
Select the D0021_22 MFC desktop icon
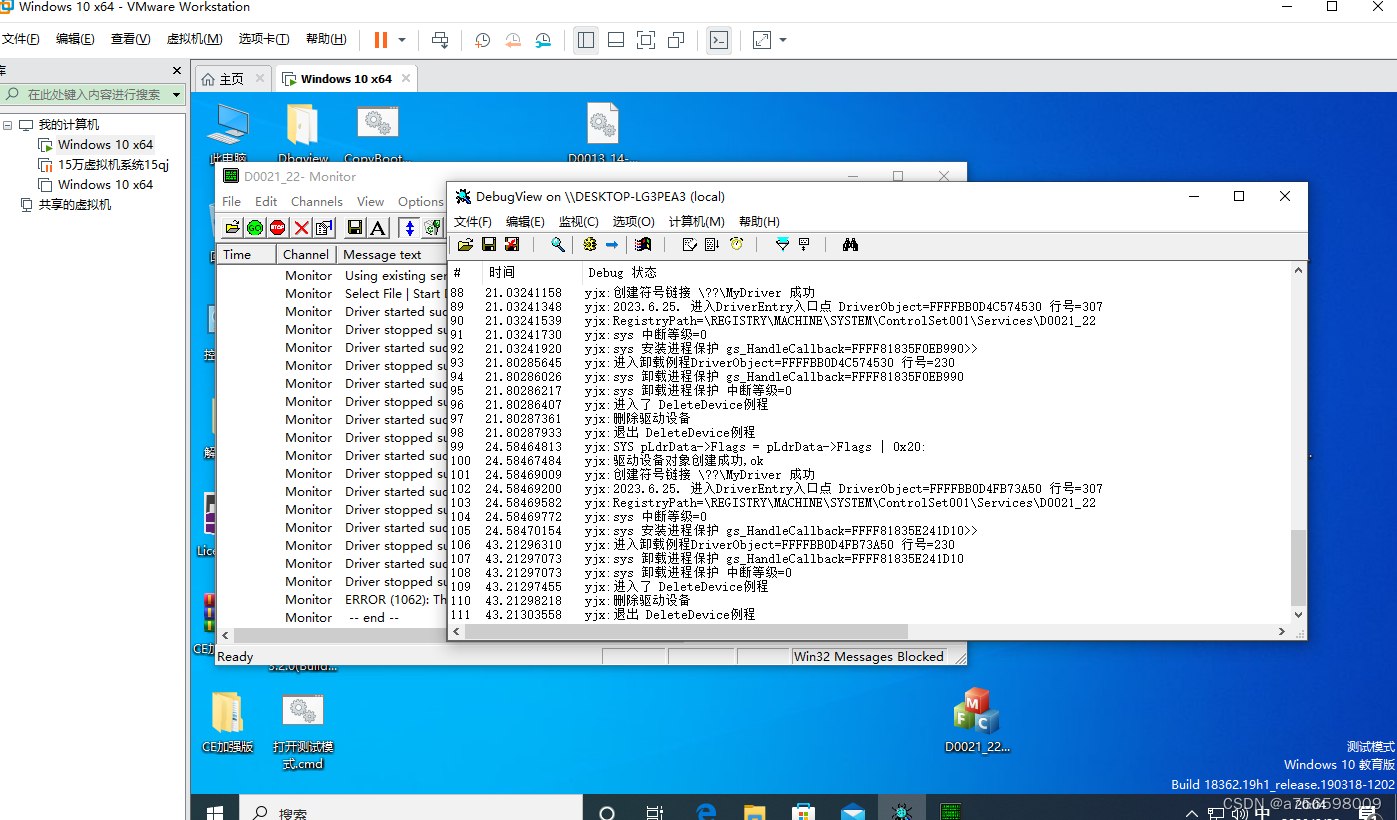[x=977, y=721]
